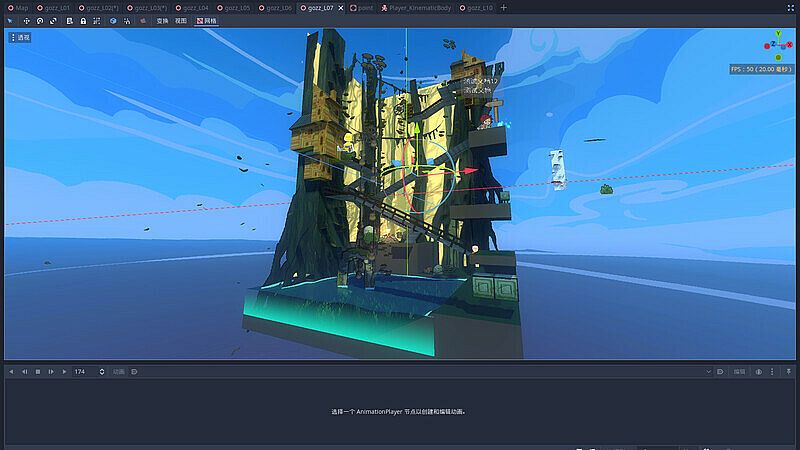800x450 pixels.
Task: Click the 动画 animation button
Action: pyautogui.click(x=118, y=371)
